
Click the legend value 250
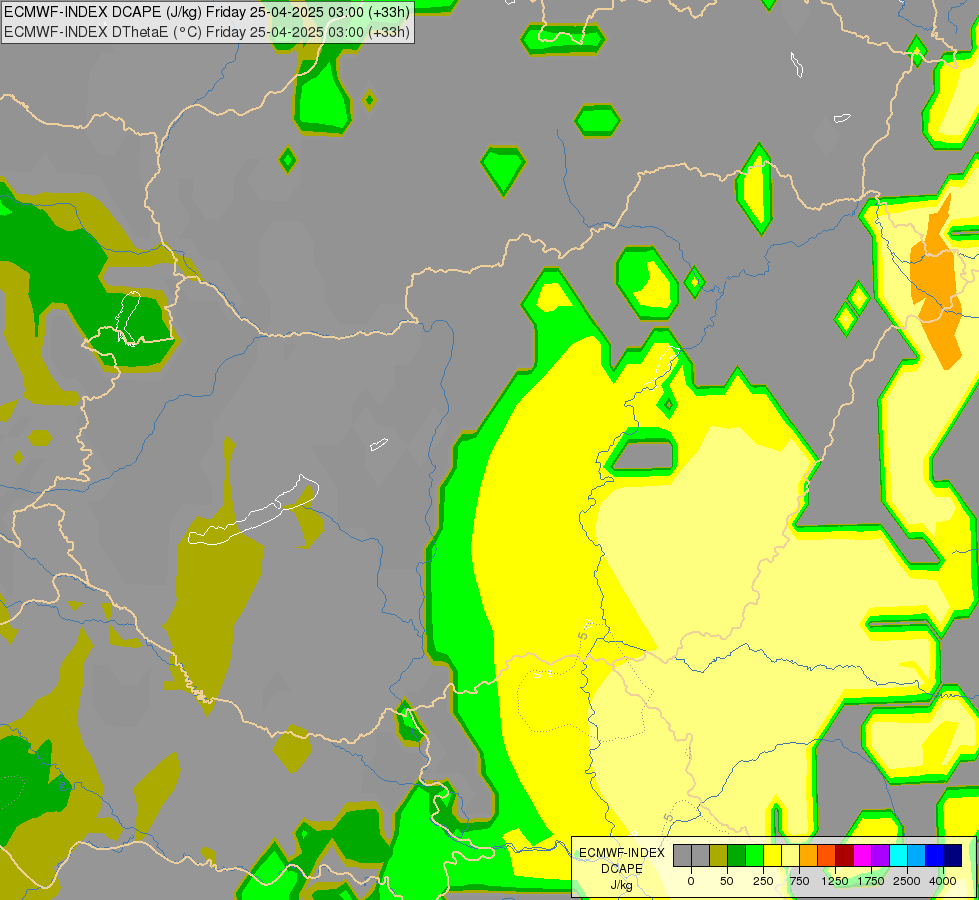pos(763,881)
